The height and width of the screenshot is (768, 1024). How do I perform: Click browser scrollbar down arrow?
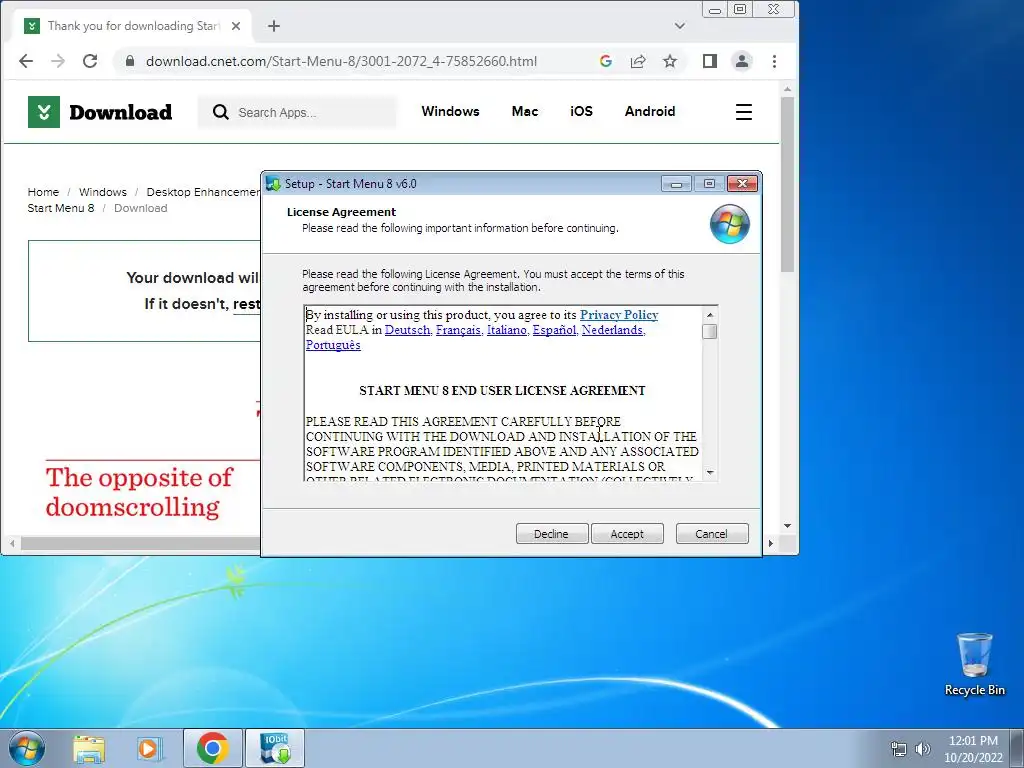point(788,526)
